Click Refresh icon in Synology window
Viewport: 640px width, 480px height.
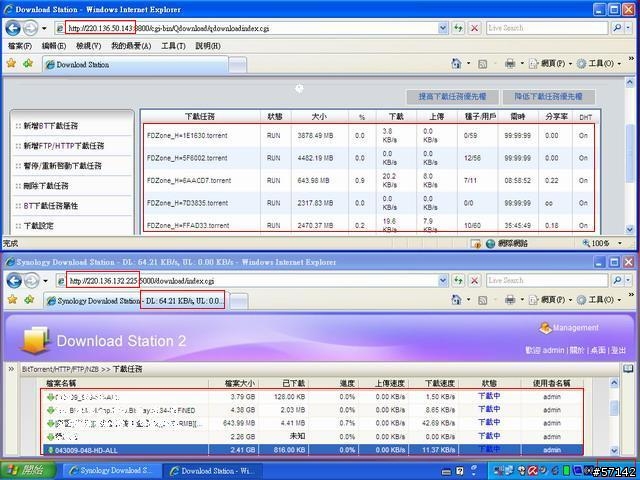[x=458, y=280]
